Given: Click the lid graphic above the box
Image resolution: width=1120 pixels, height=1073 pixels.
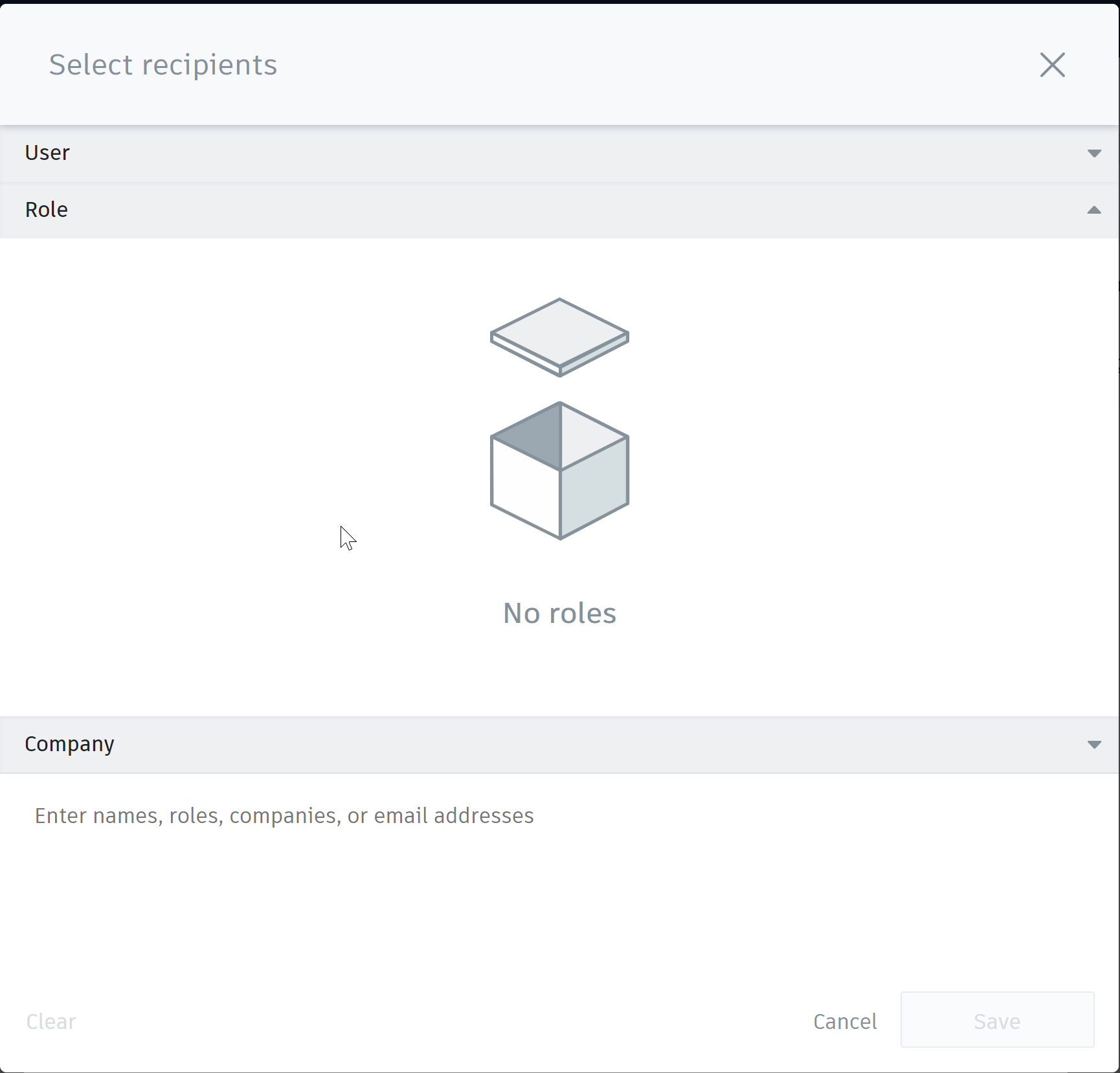Looking at the screenshot, I should tap(559, 335).
